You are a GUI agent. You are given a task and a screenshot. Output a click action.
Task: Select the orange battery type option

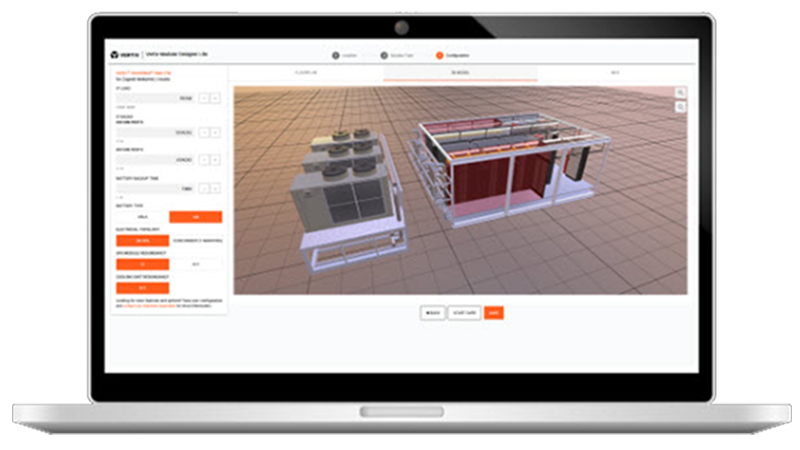[x=196, y=216]
